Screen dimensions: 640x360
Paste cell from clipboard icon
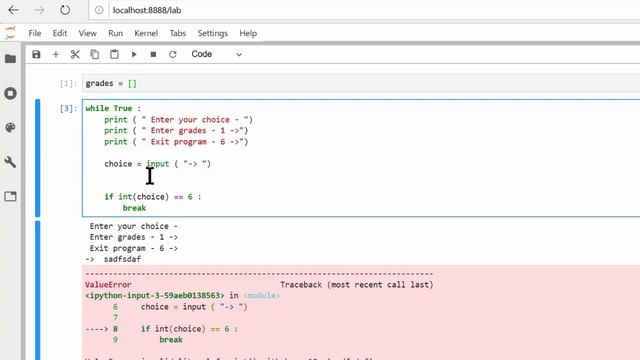tap(114, 54)
